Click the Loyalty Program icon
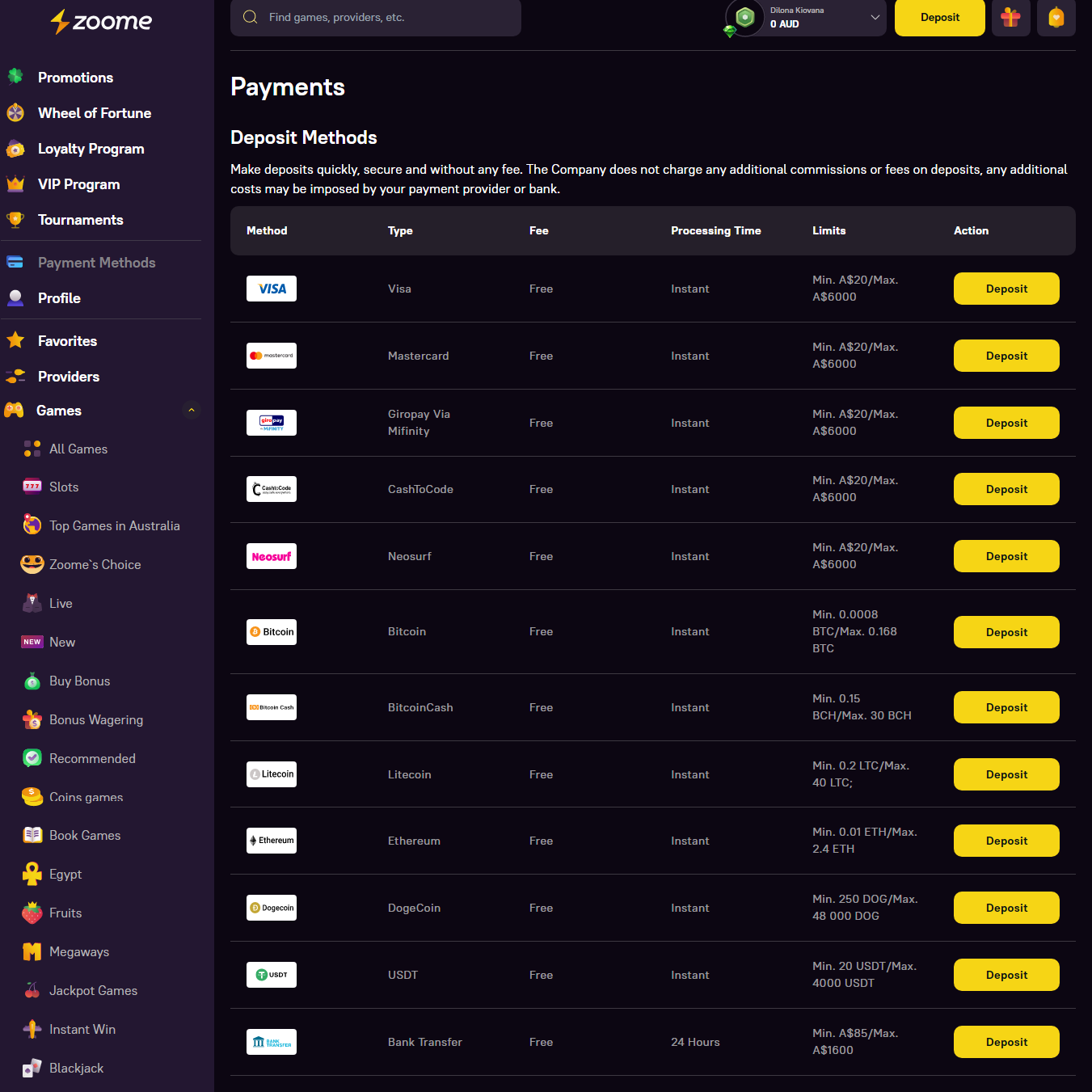This screenshot has width=1092, height=1092. (x=15, y=148)
